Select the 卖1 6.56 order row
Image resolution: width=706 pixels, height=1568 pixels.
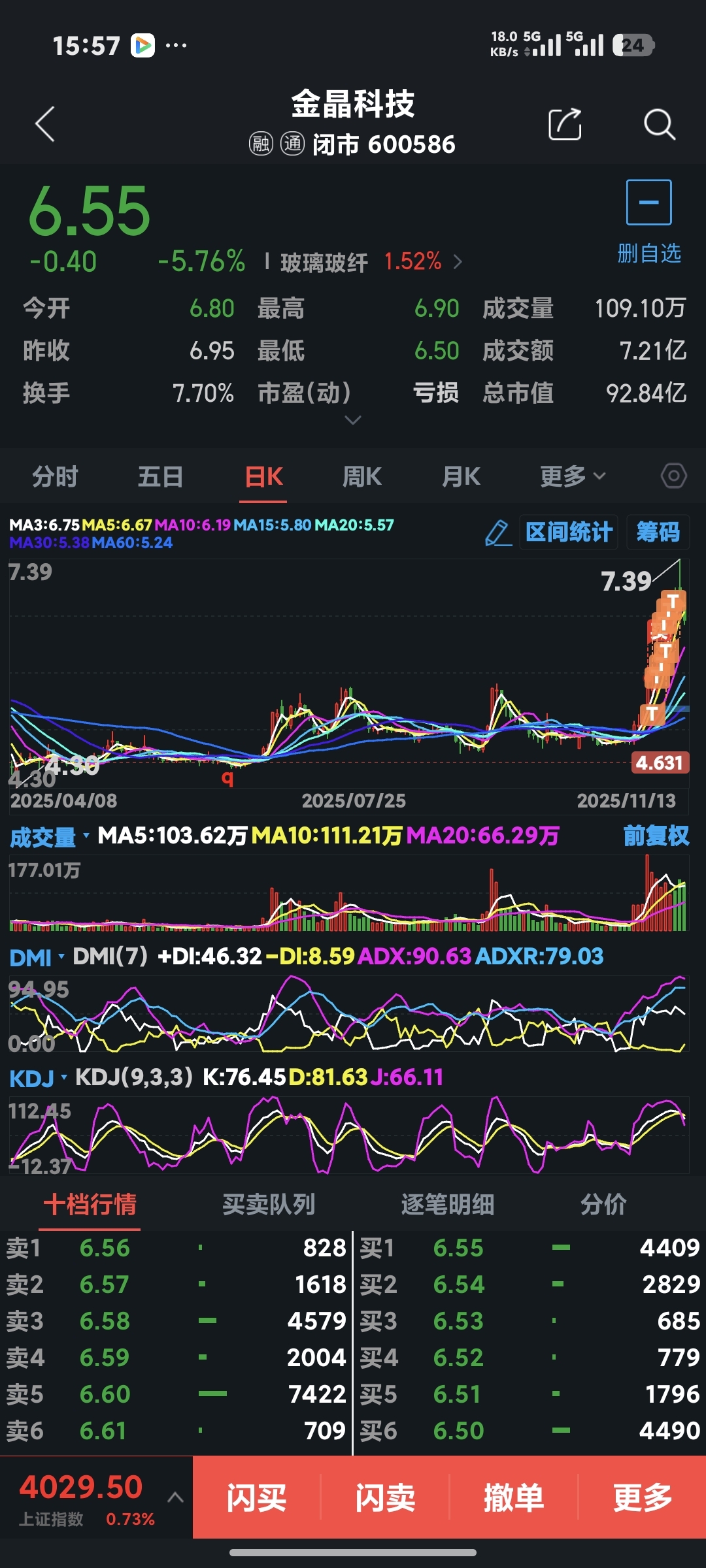tap(176, 1248)
